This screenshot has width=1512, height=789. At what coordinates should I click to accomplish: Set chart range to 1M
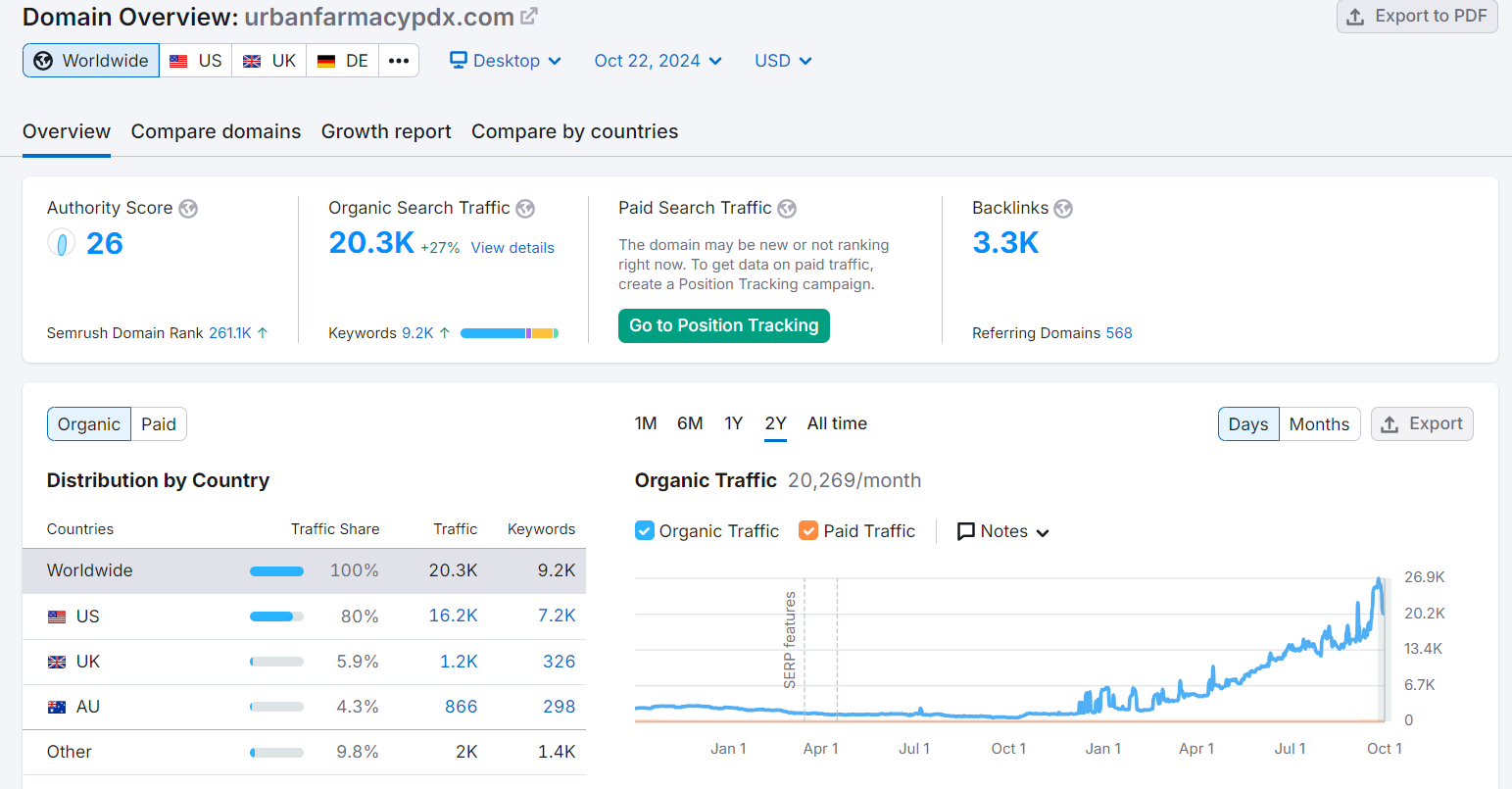pos(646,423)
